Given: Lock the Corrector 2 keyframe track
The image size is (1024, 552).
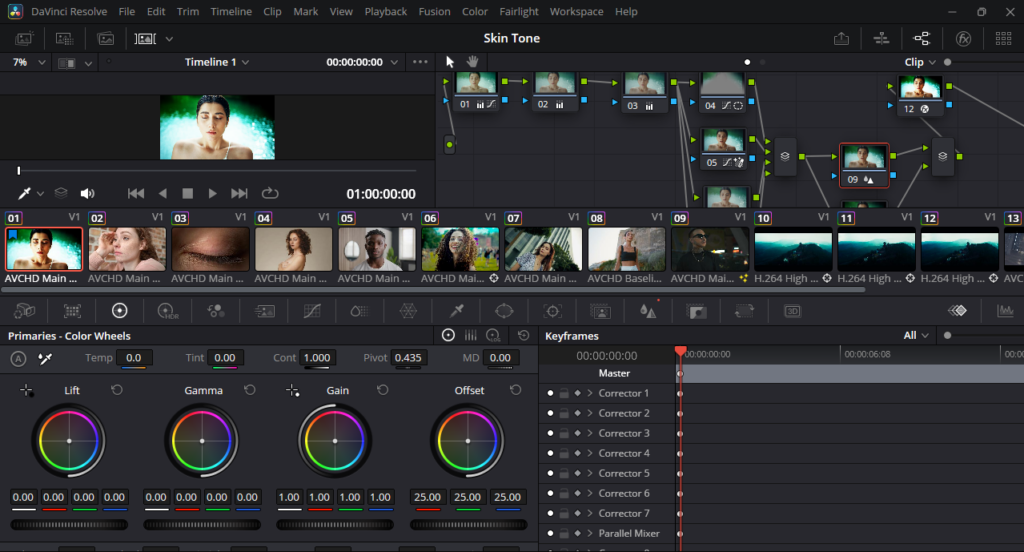Looking at the screenshot, I should pos(564,413).
